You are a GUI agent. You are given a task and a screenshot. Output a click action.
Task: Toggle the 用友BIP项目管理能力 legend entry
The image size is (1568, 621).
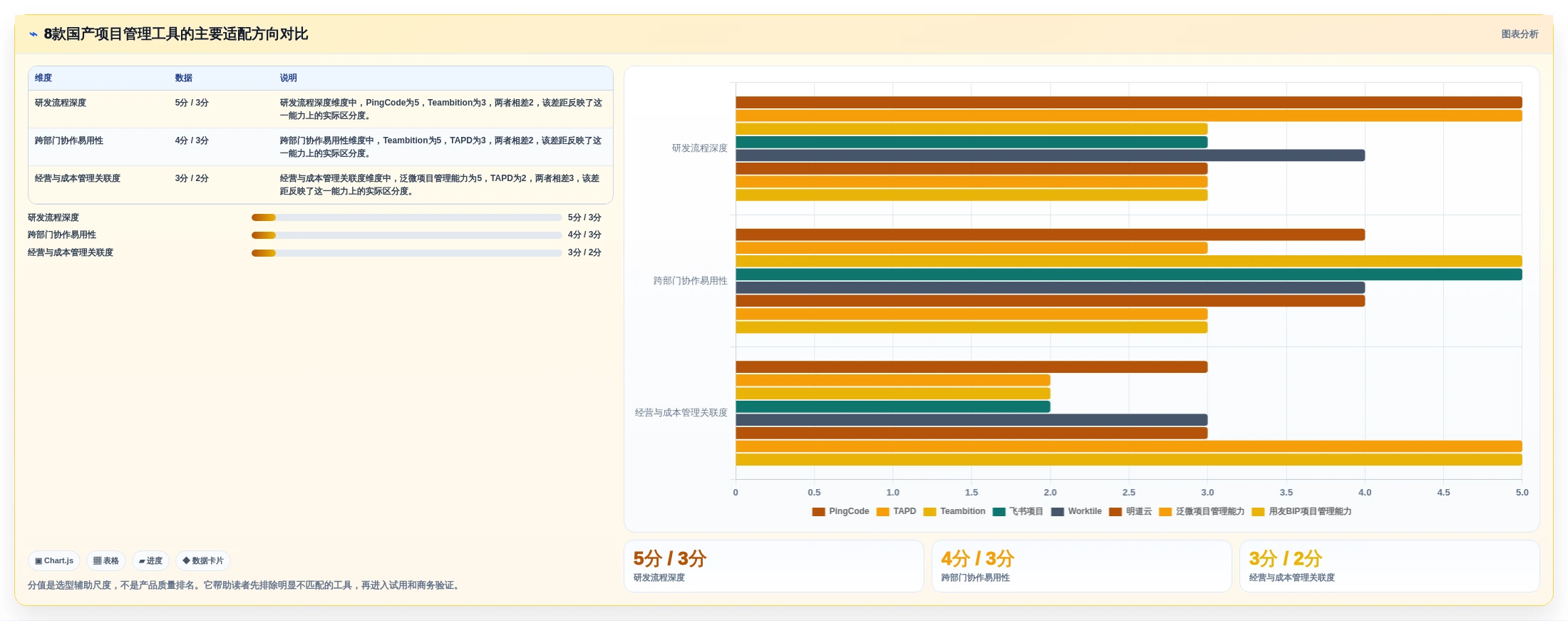[1301, 511]
